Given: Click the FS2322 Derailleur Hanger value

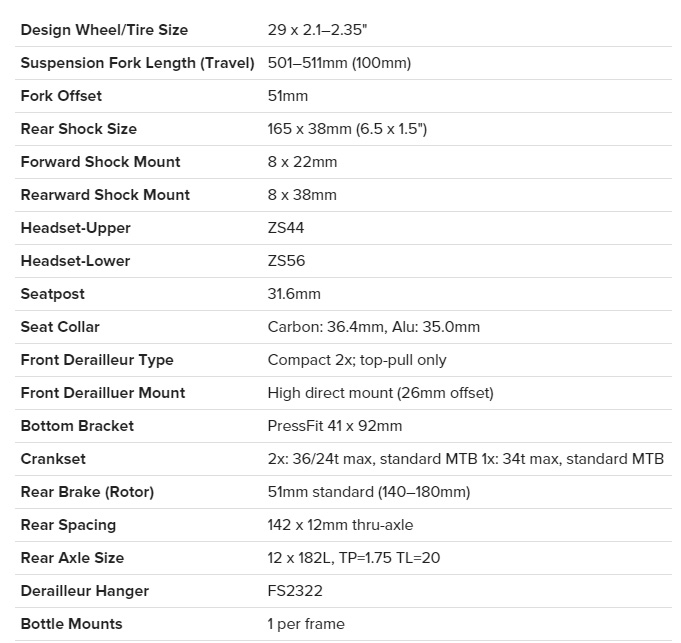Looking at the screenshot, I should (295, 591).
